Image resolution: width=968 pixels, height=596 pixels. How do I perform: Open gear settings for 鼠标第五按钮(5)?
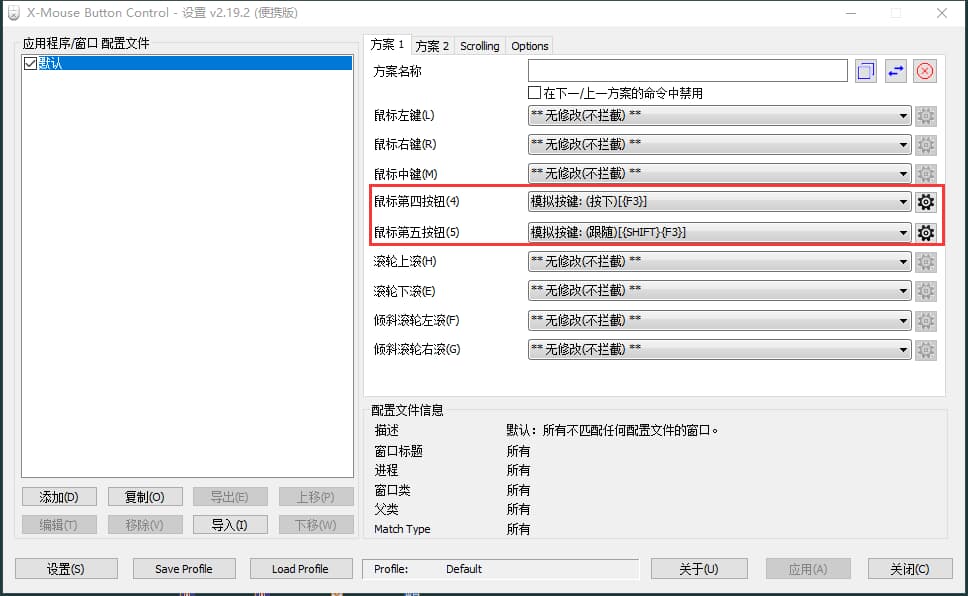coord(925,232)
